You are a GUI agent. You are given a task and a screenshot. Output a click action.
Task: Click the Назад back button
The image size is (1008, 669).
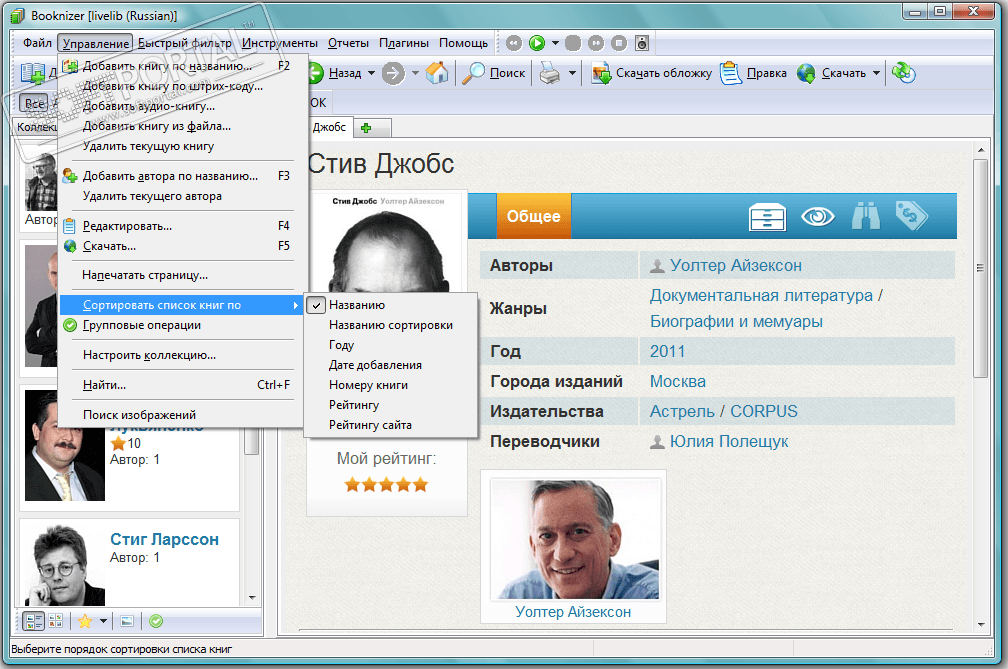(x=334, y=73)
